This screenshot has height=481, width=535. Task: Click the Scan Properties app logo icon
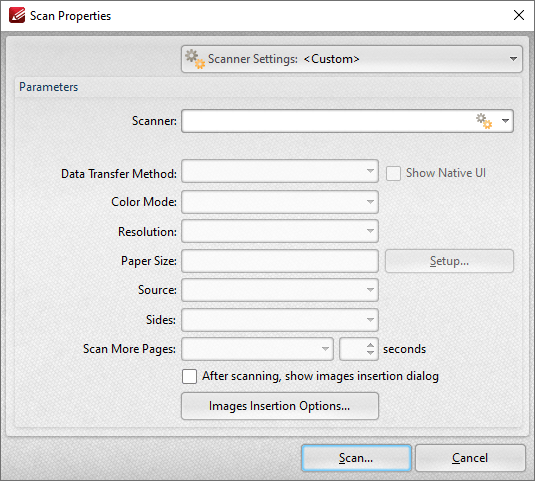click(x=17, y=15)
